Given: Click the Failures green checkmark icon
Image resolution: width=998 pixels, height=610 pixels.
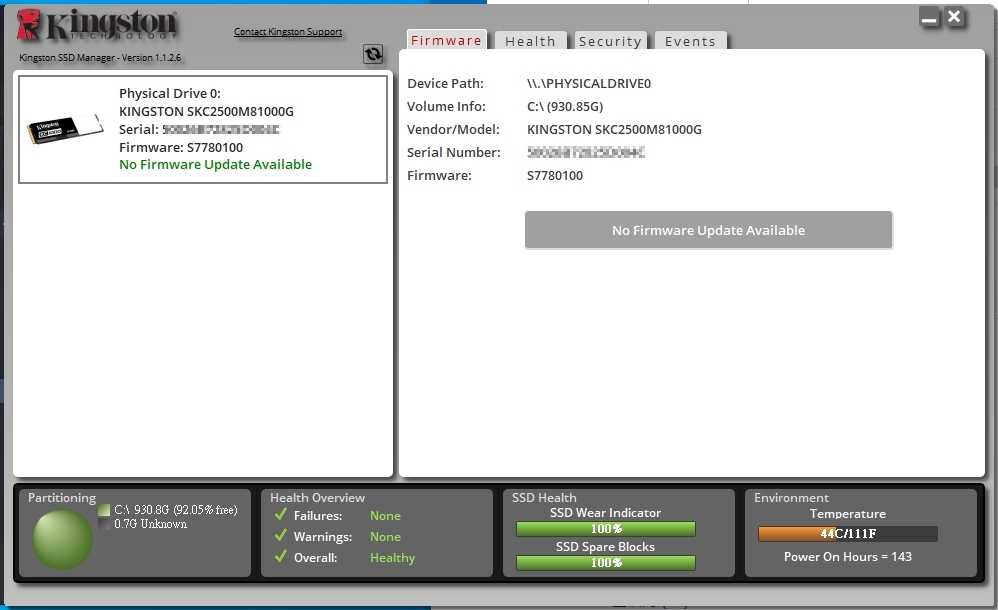Looking at the screenshot, I should click(x=281, y=514).
